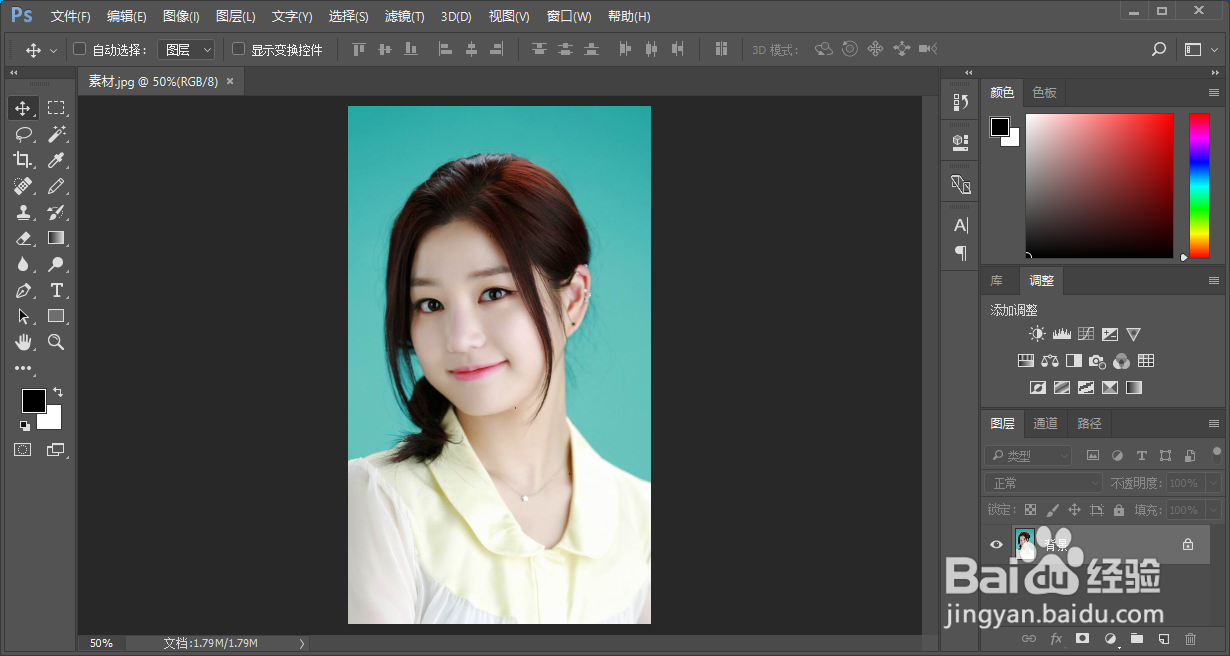Open the 图像(I) menu
This screenshot has width=1230, height=656.
pos(181,17)
